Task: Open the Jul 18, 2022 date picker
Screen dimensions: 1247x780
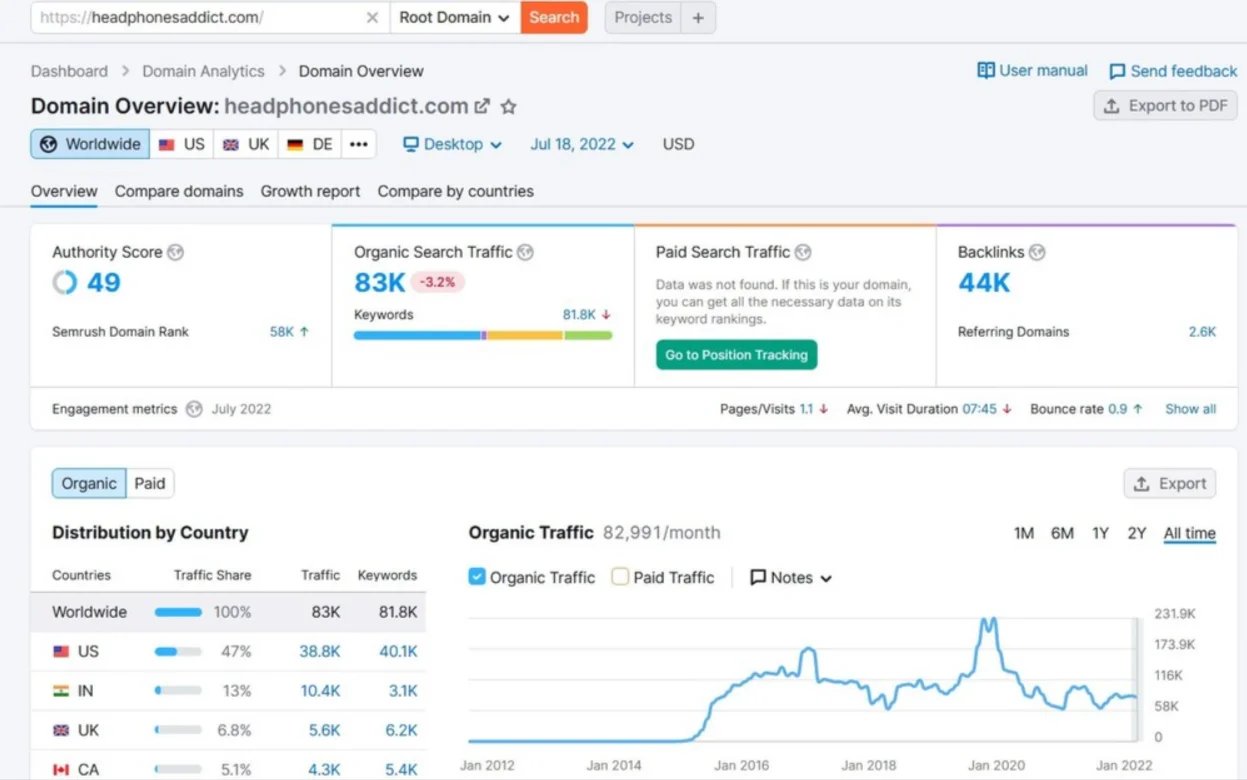Action: [581, 144]
